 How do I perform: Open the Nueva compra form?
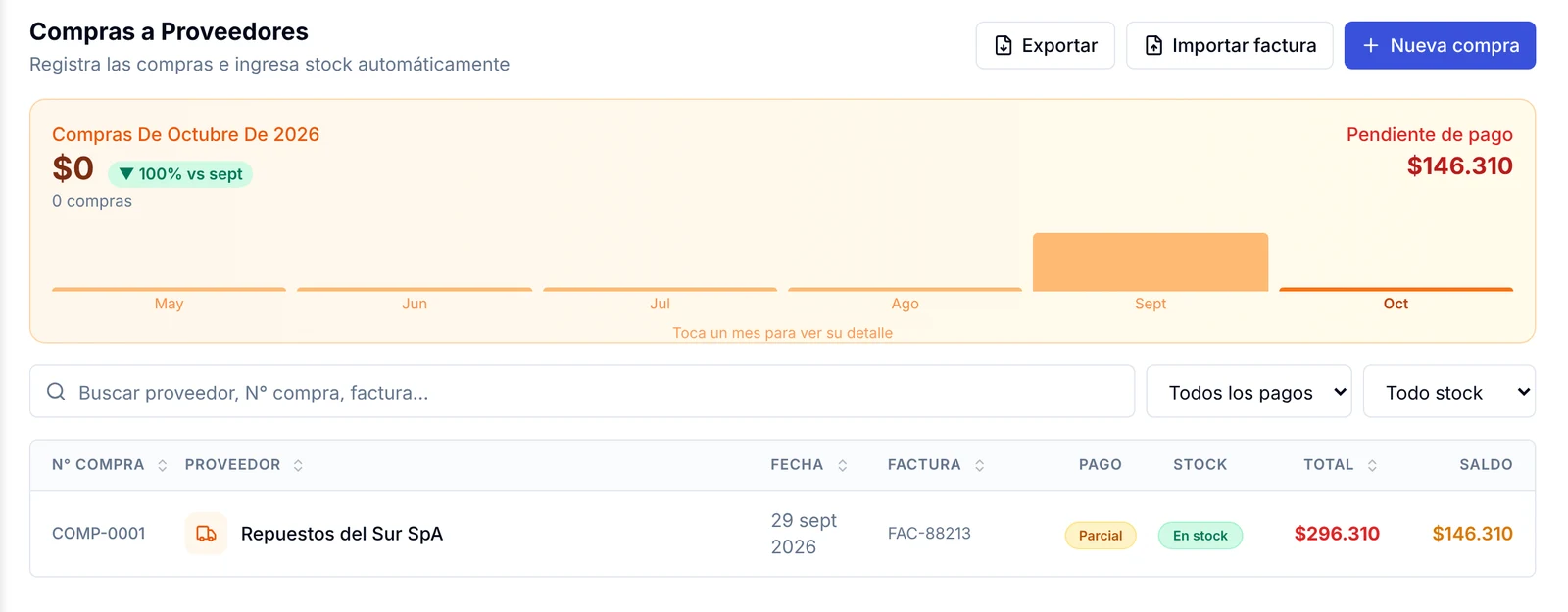pyautogui.click(x=1440, y=45)
